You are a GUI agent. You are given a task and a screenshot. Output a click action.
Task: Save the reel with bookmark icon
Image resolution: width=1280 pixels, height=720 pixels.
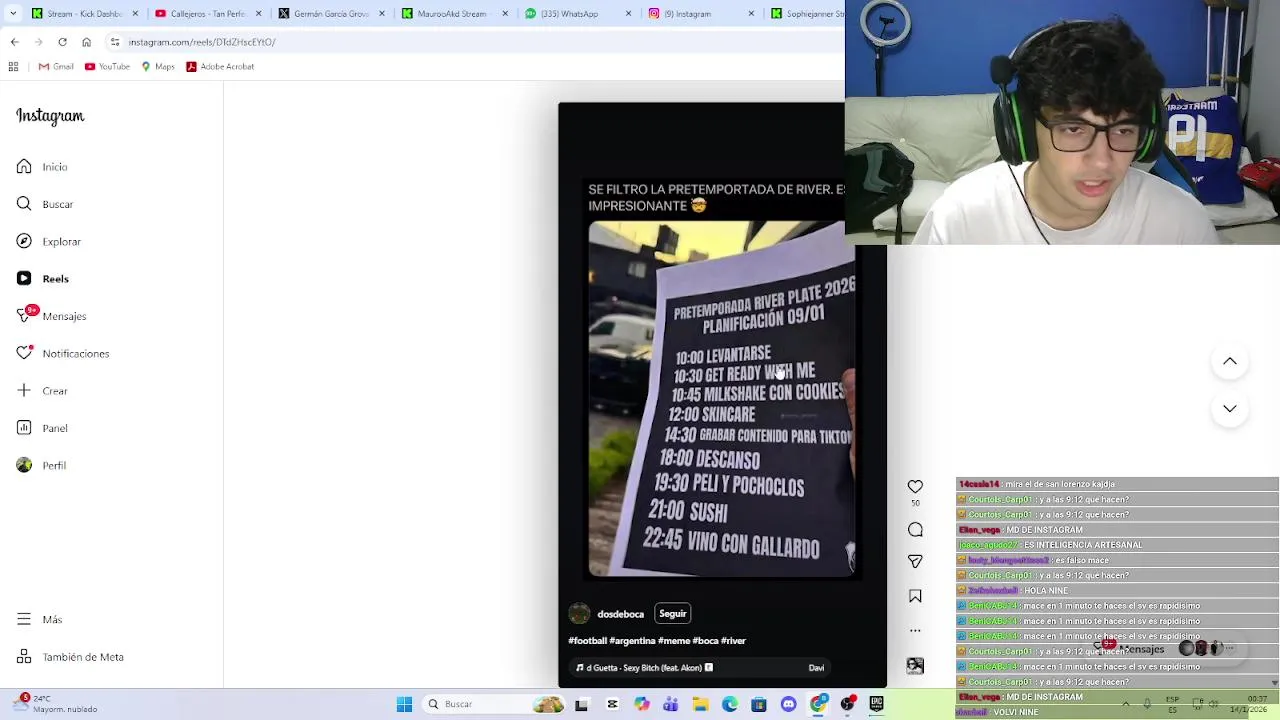point(915,596)
